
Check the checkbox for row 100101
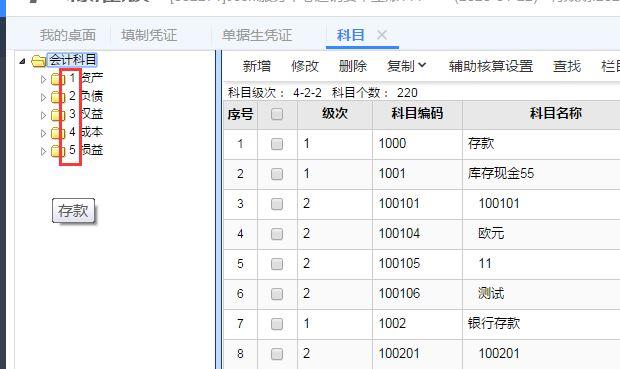(277, 204)
